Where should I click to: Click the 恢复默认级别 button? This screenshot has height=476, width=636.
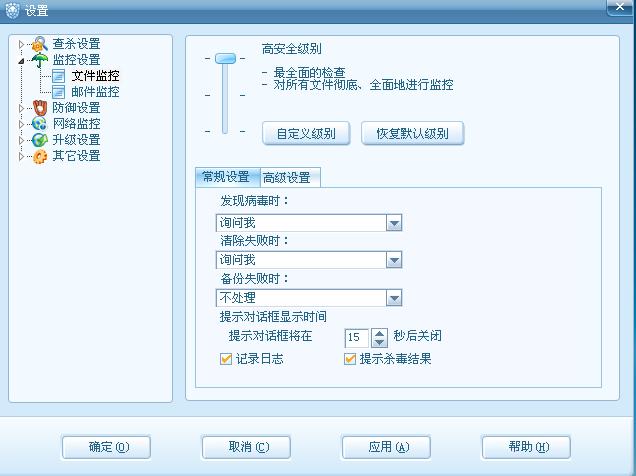pyautogui.click(x=413, y=133)
